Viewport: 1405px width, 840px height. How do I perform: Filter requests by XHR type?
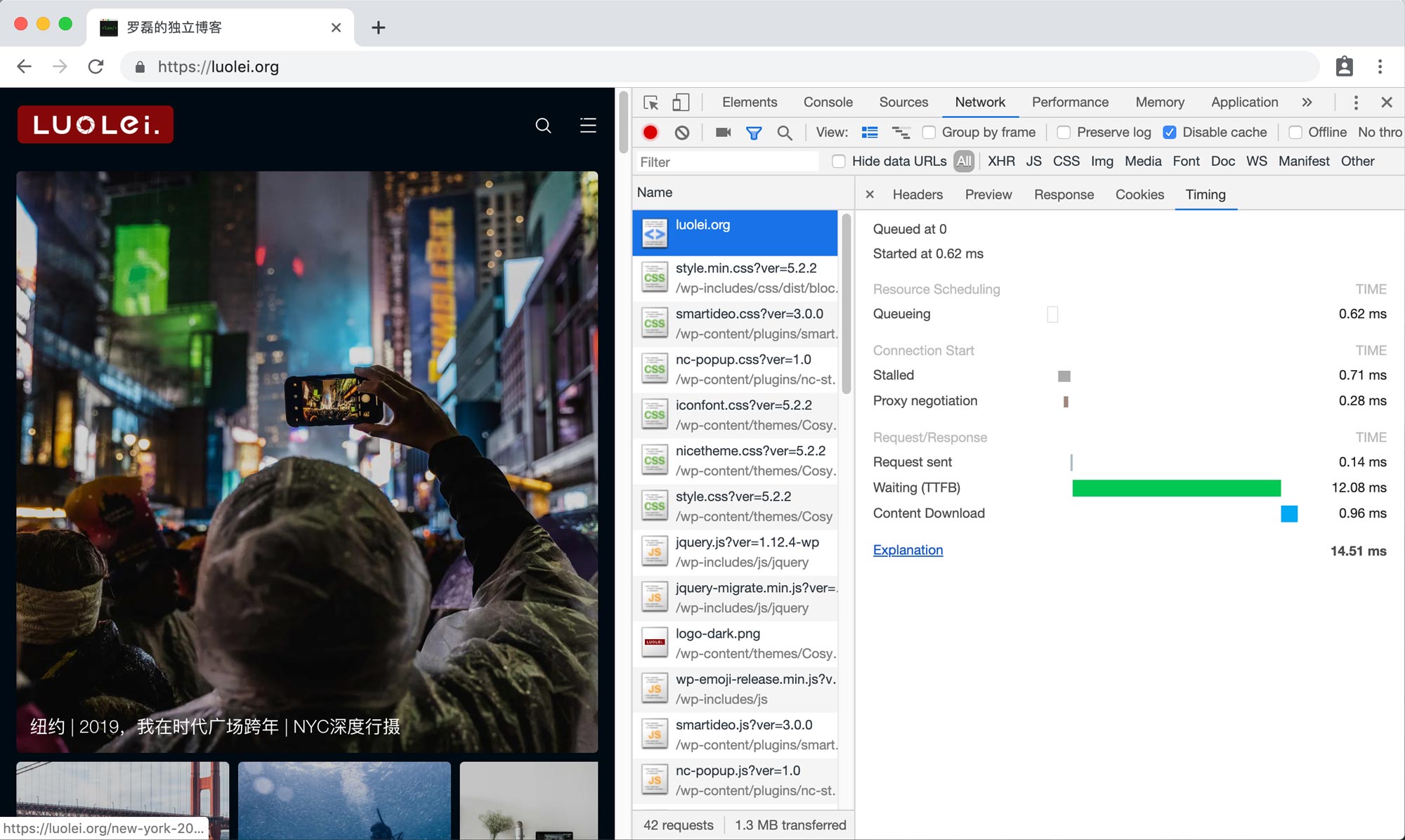(1000, 162)
